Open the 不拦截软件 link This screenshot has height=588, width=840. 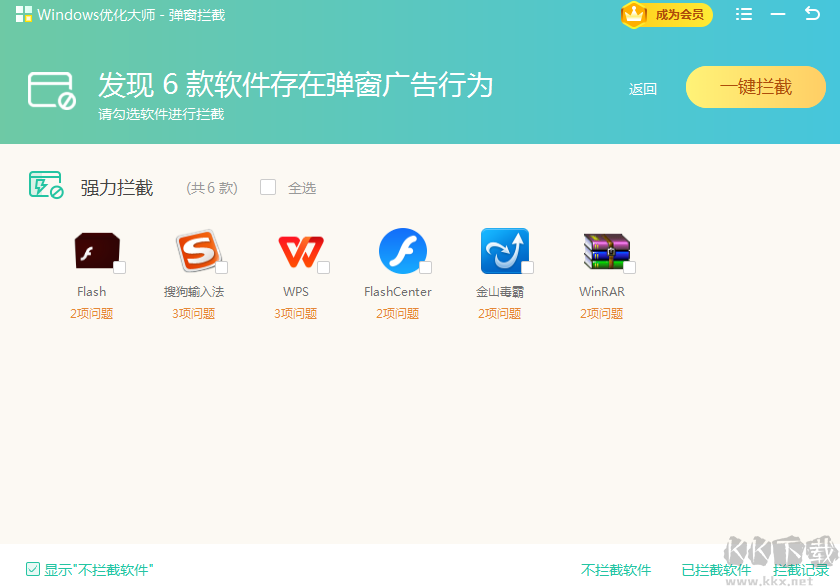616,569
